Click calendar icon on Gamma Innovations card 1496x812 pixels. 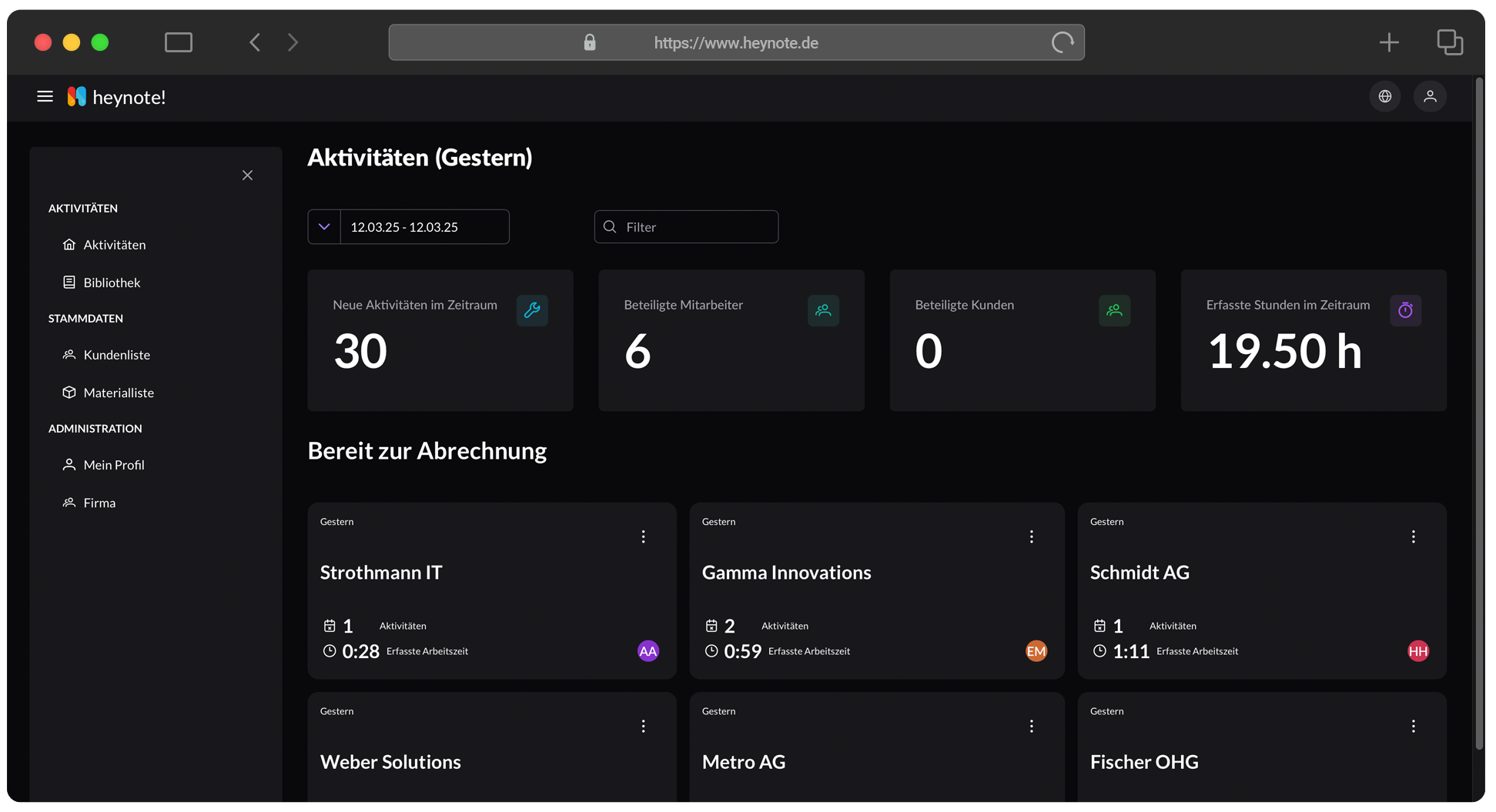(x=711, y=626)
